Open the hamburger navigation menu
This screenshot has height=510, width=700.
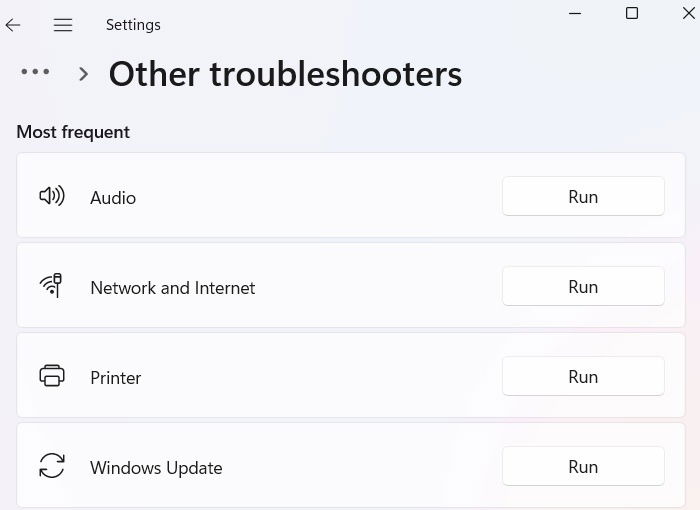(63, 25)
